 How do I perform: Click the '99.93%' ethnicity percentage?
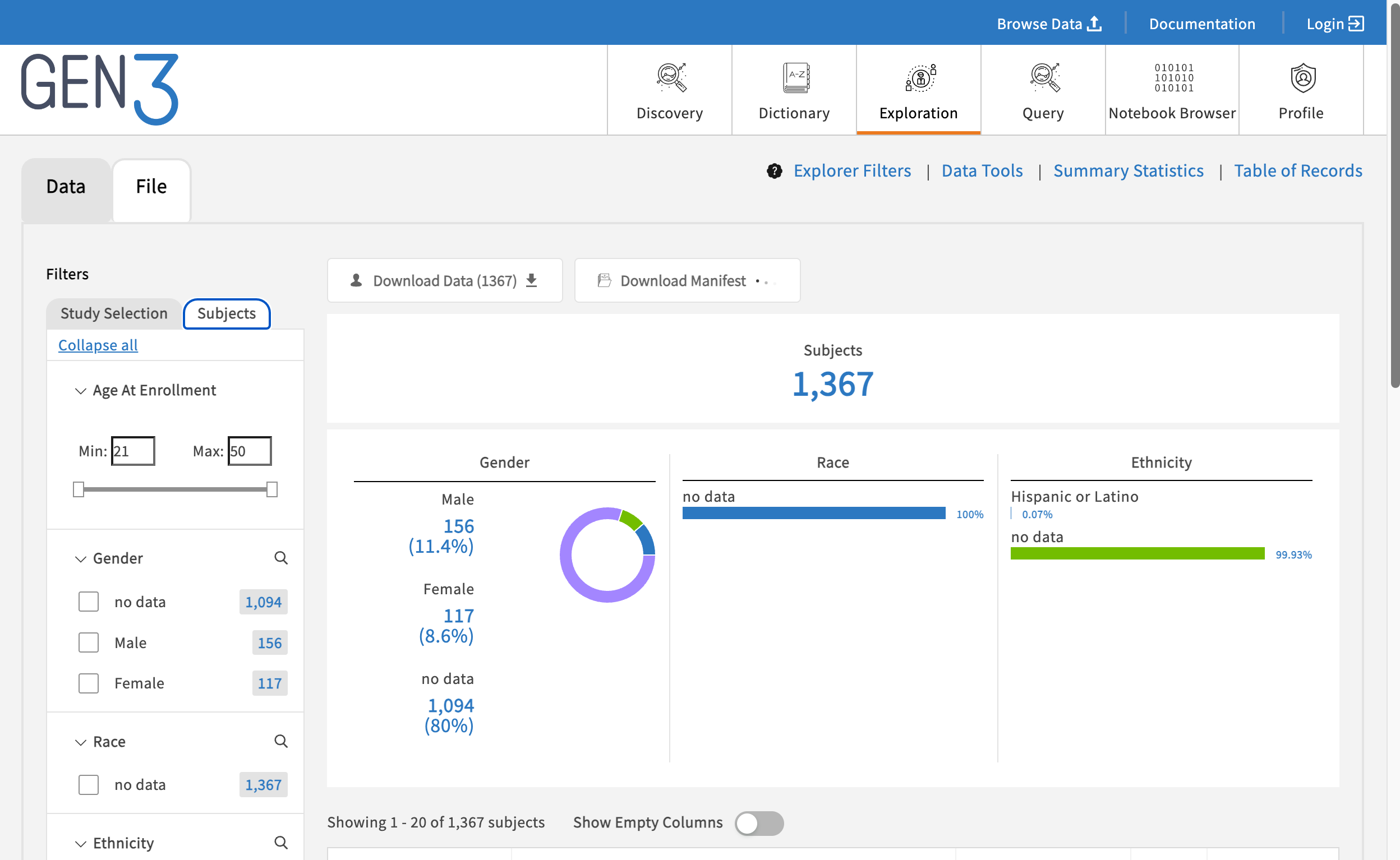coord(1293,554)
